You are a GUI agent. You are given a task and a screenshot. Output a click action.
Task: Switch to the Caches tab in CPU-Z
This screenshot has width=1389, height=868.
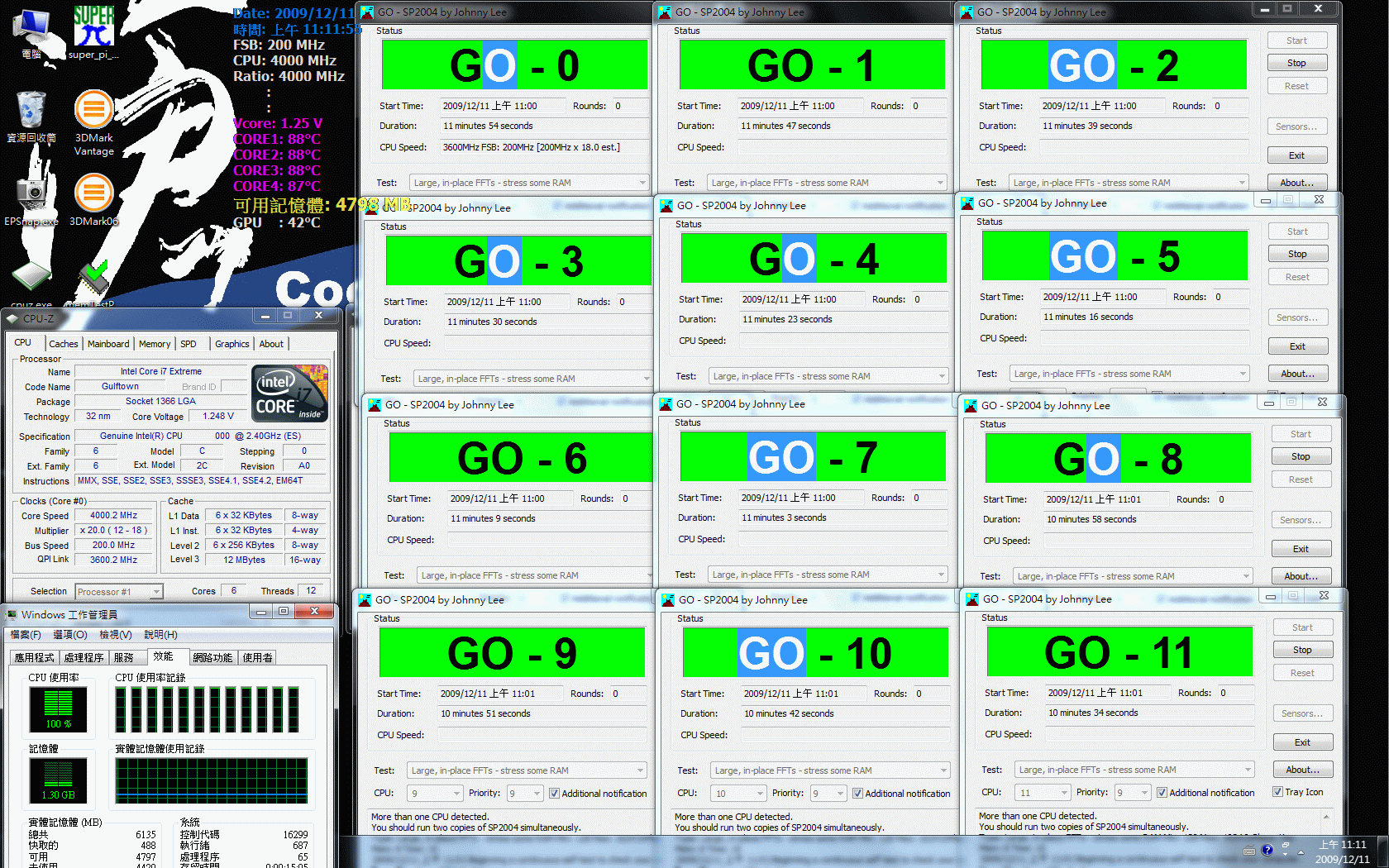pos(63,344)
